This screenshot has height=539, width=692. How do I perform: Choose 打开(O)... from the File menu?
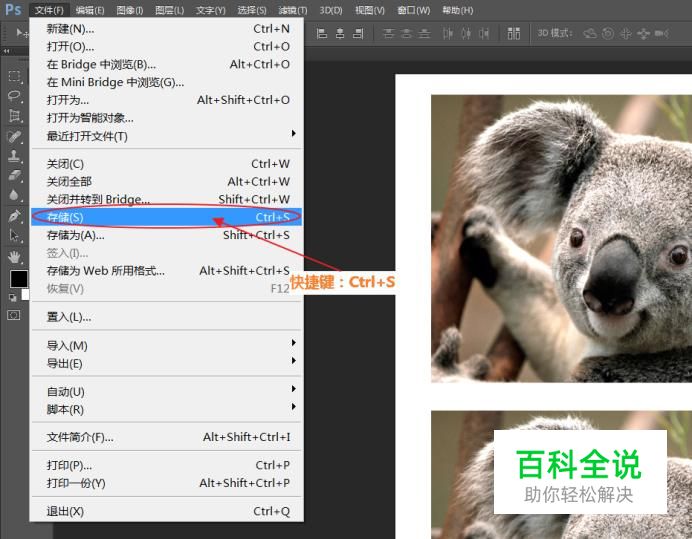(x=167, y=46)
